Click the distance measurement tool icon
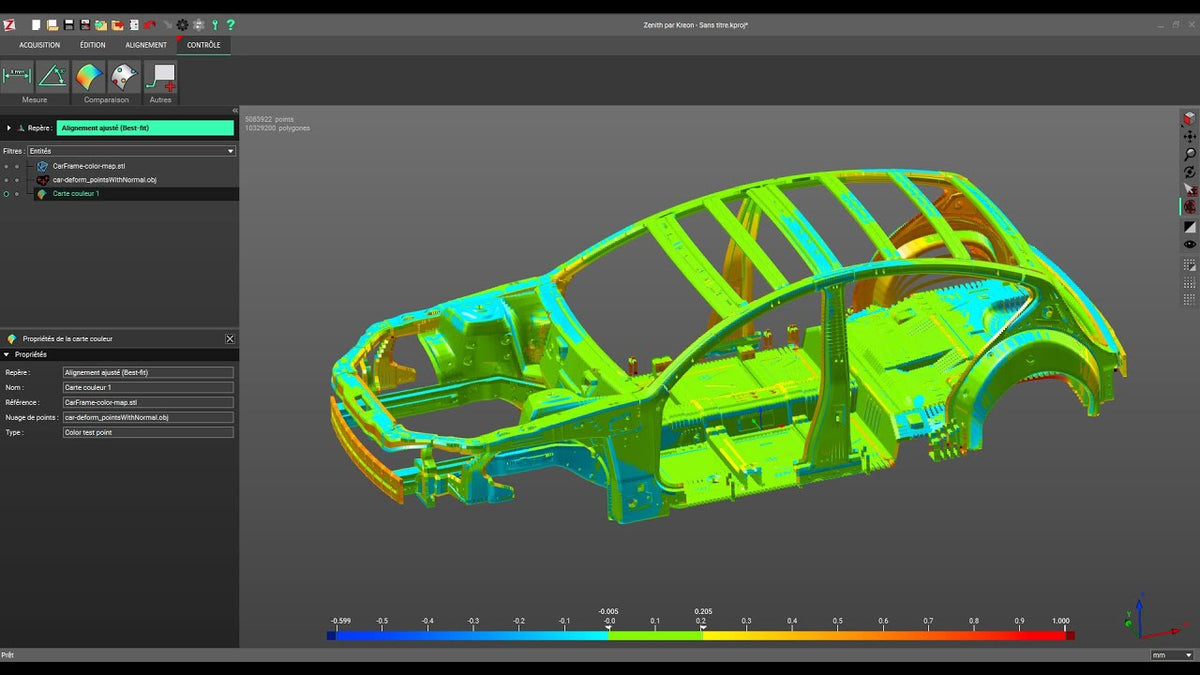The height and width of the screenshot is (675, 1200). (17, 77)
